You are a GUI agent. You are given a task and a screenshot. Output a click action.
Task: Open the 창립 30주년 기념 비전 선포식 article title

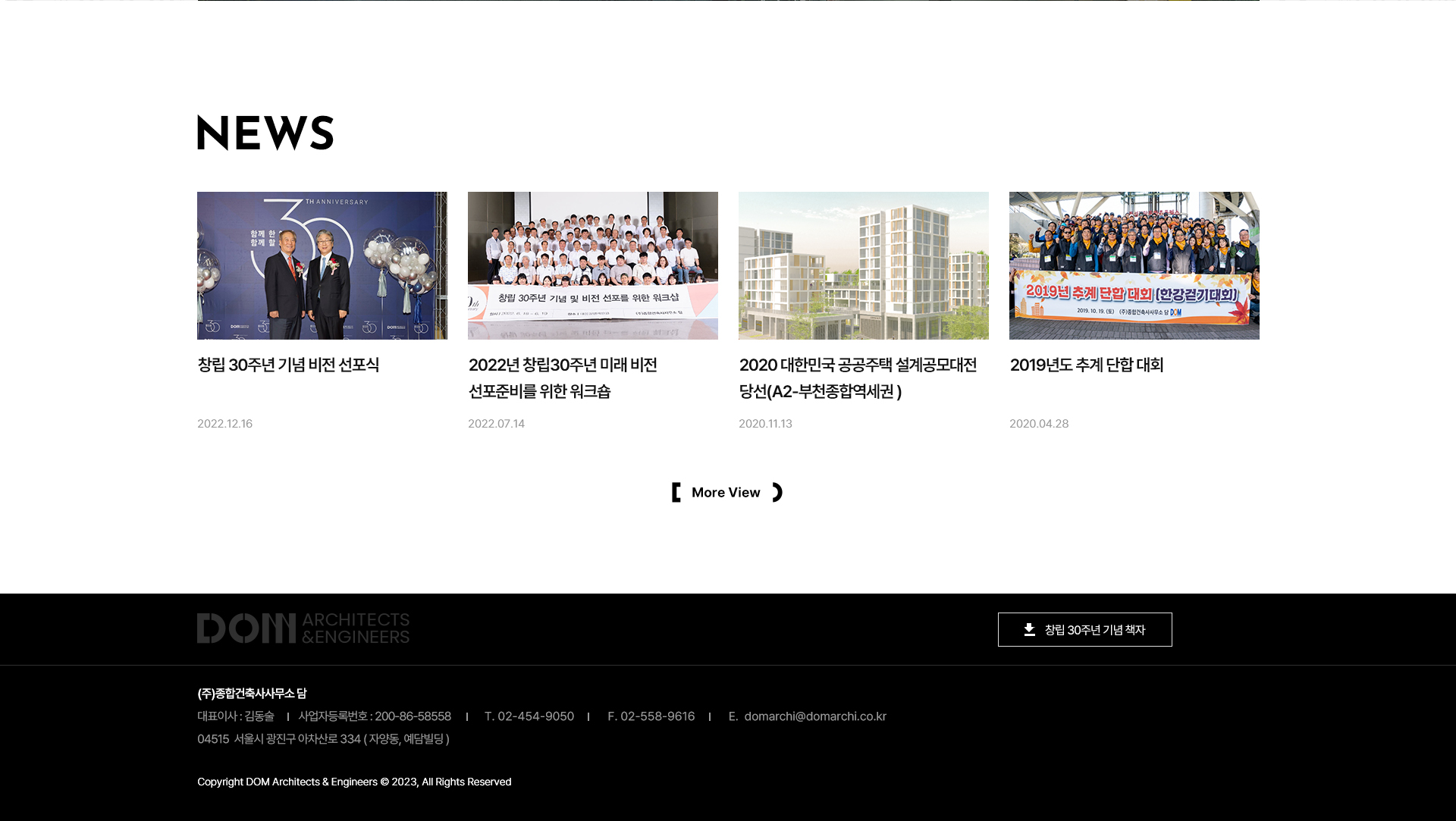(288, 365)
